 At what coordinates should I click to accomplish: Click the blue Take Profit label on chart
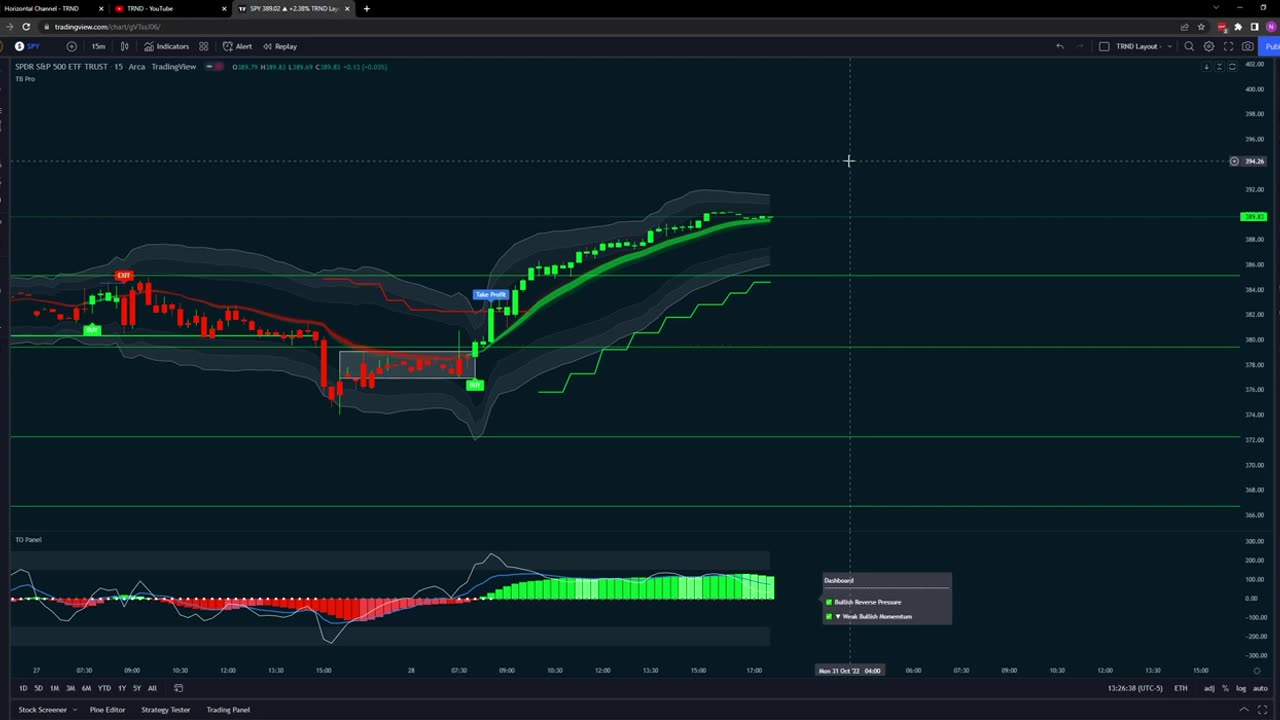491,295
